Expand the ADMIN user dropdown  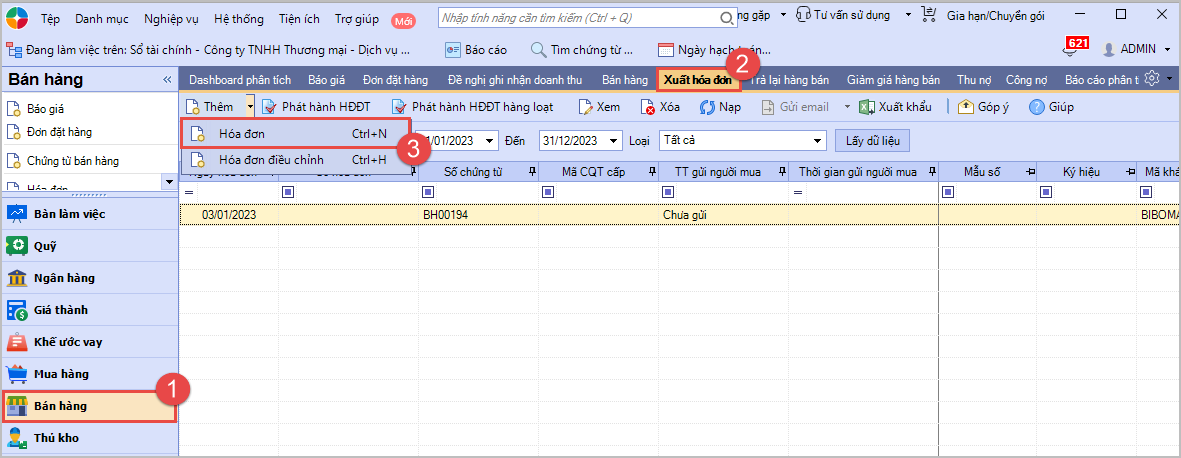[x=1167, y=49]
